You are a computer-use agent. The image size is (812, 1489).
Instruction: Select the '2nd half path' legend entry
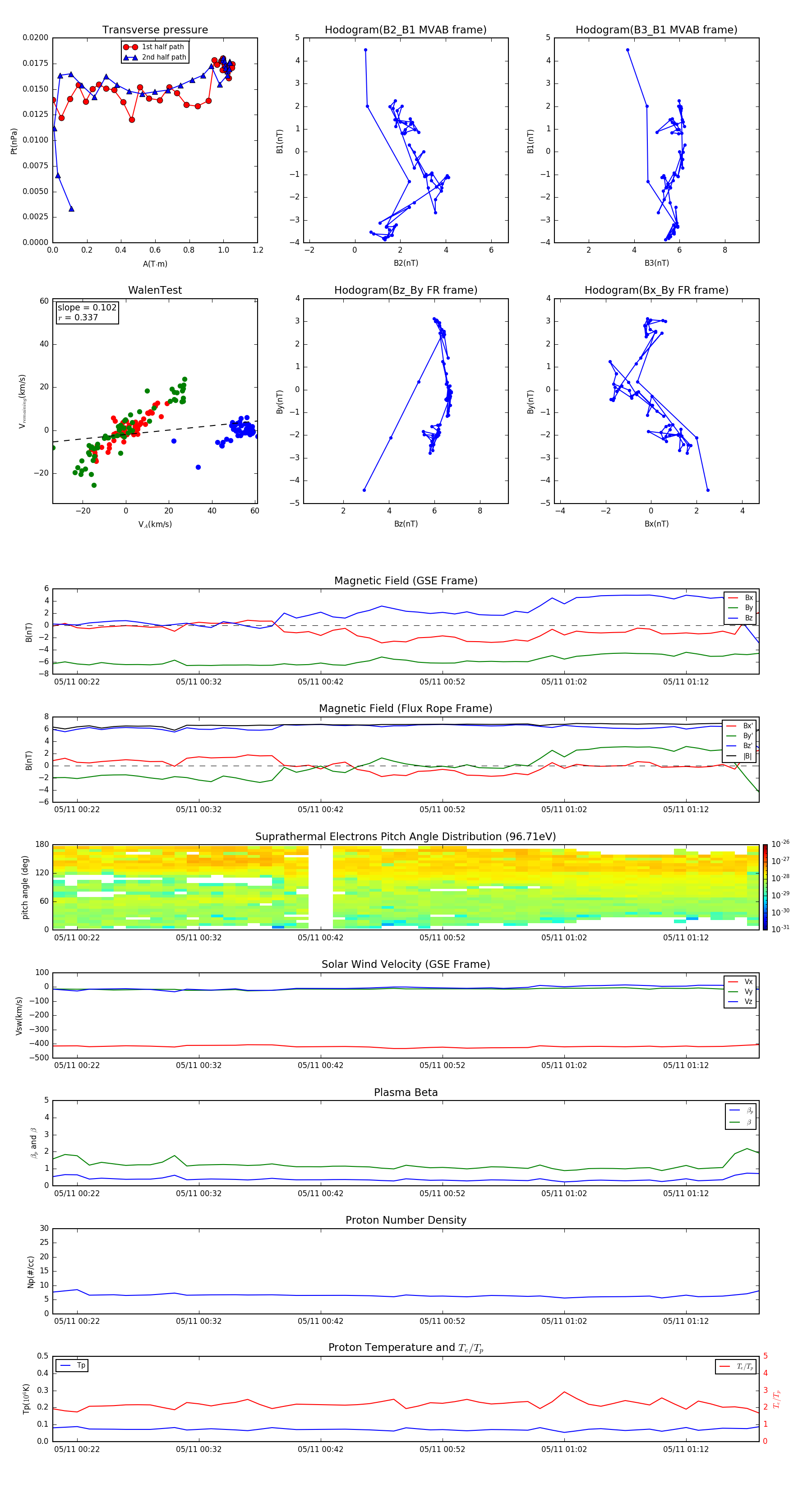155,57
